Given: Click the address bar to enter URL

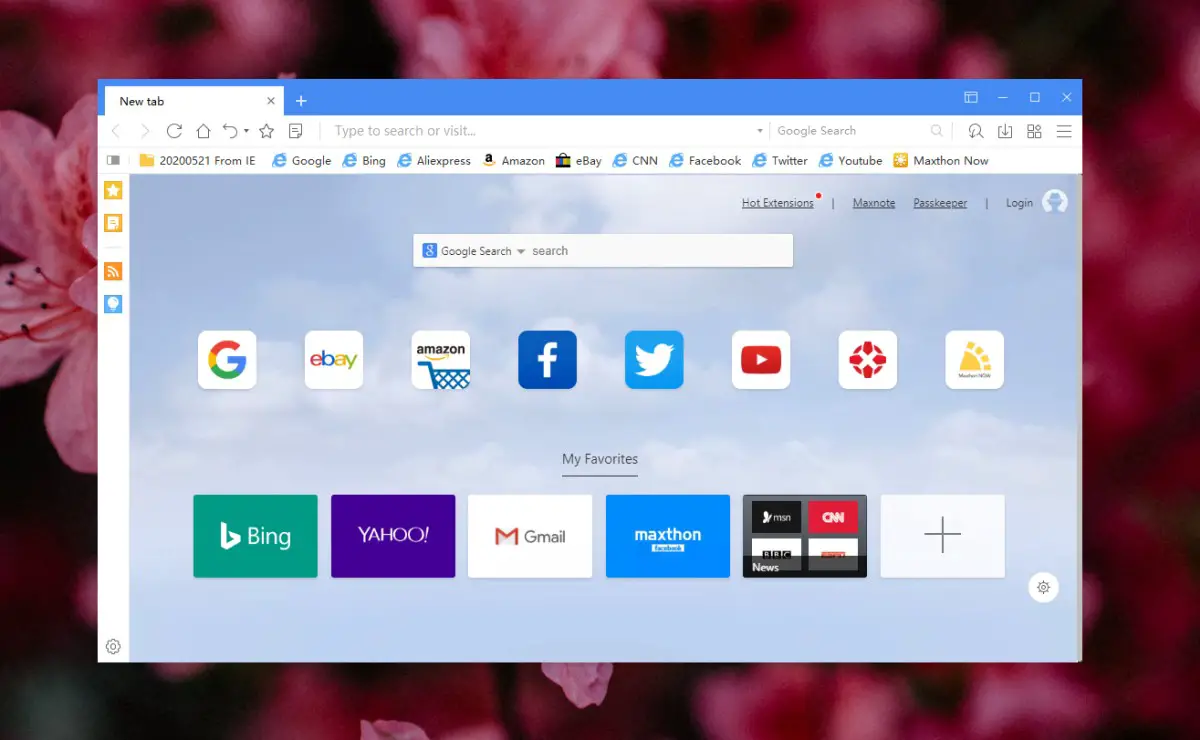Looking at the screenshot, I should click(540, 131).
